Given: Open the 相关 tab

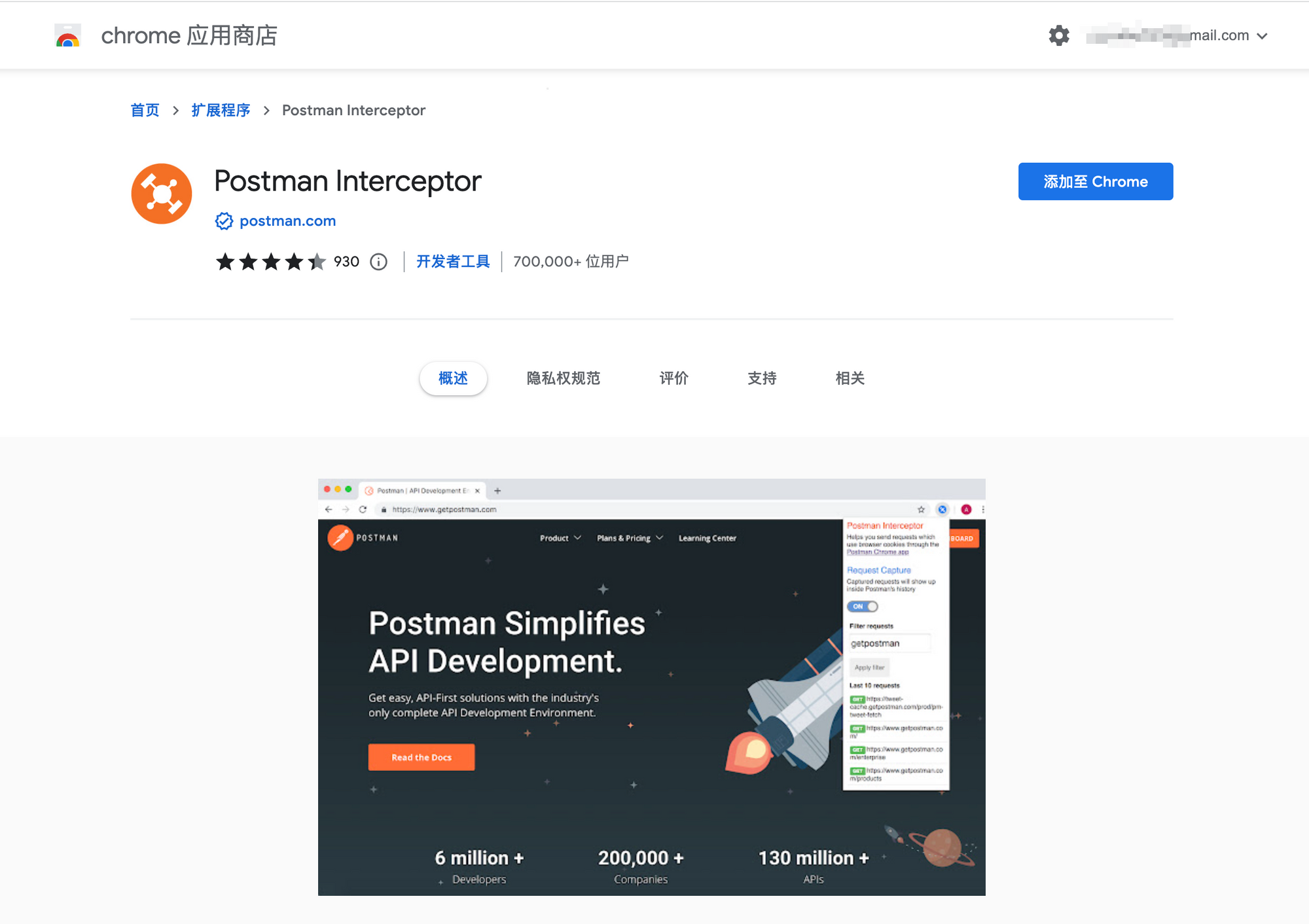Looking at the screenshot, I should (849, 378).
